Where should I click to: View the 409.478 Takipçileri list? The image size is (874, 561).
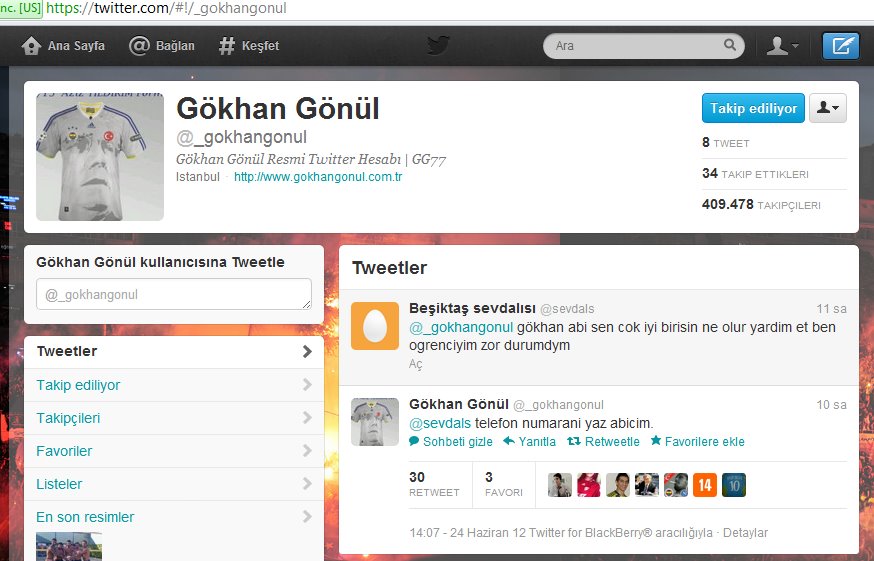point(761,205)
